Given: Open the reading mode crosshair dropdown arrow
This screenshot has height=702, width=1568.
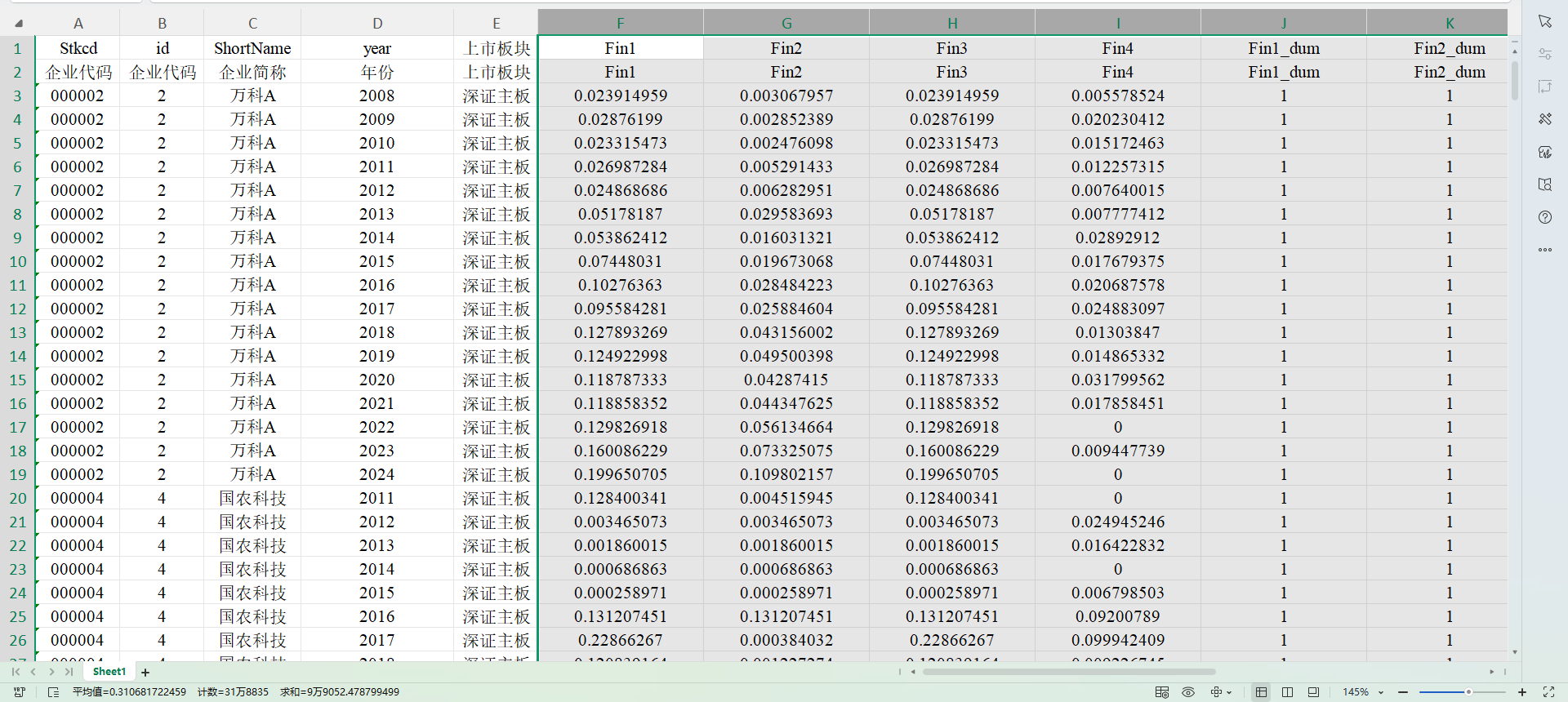Looking at the screenshot, I should click(x=1229, y=692).
